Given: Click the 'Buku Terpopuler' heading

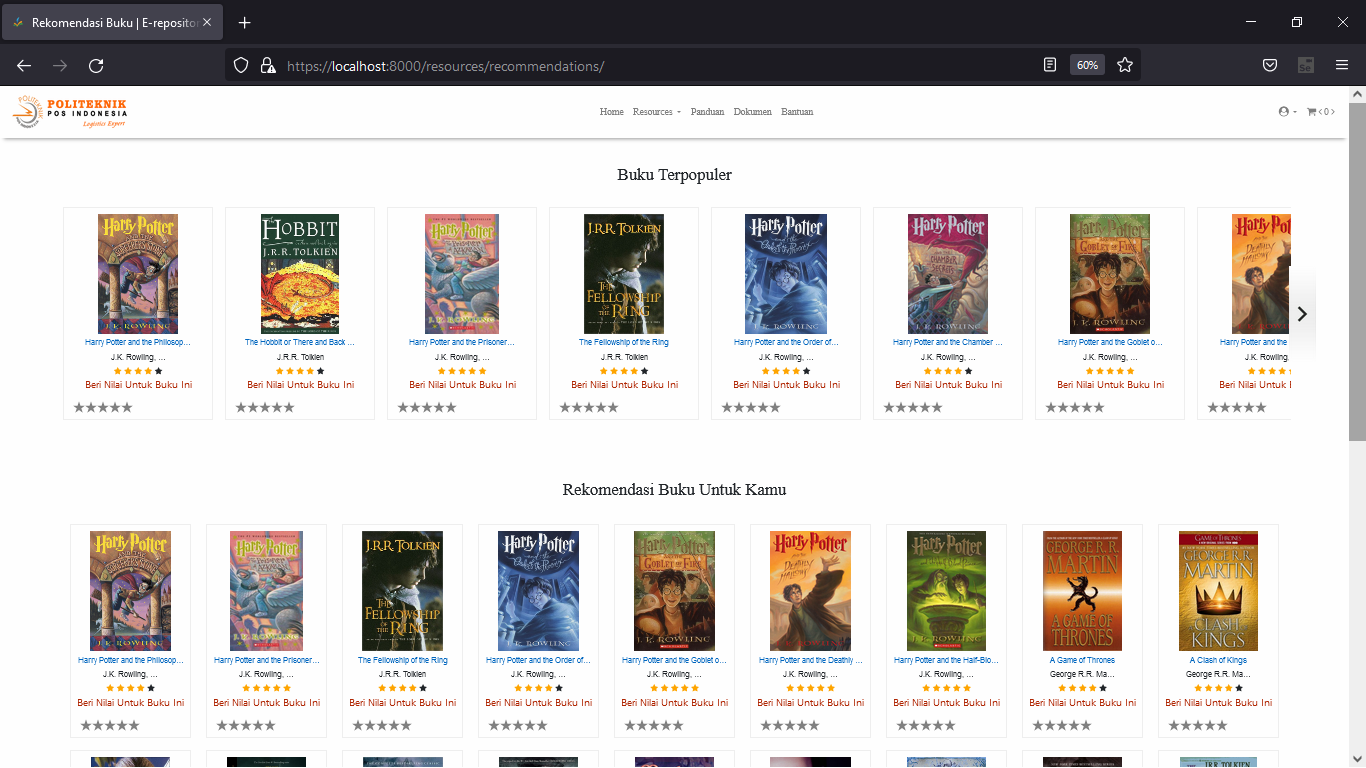Looking at the screenshot, I should [675, 175].
